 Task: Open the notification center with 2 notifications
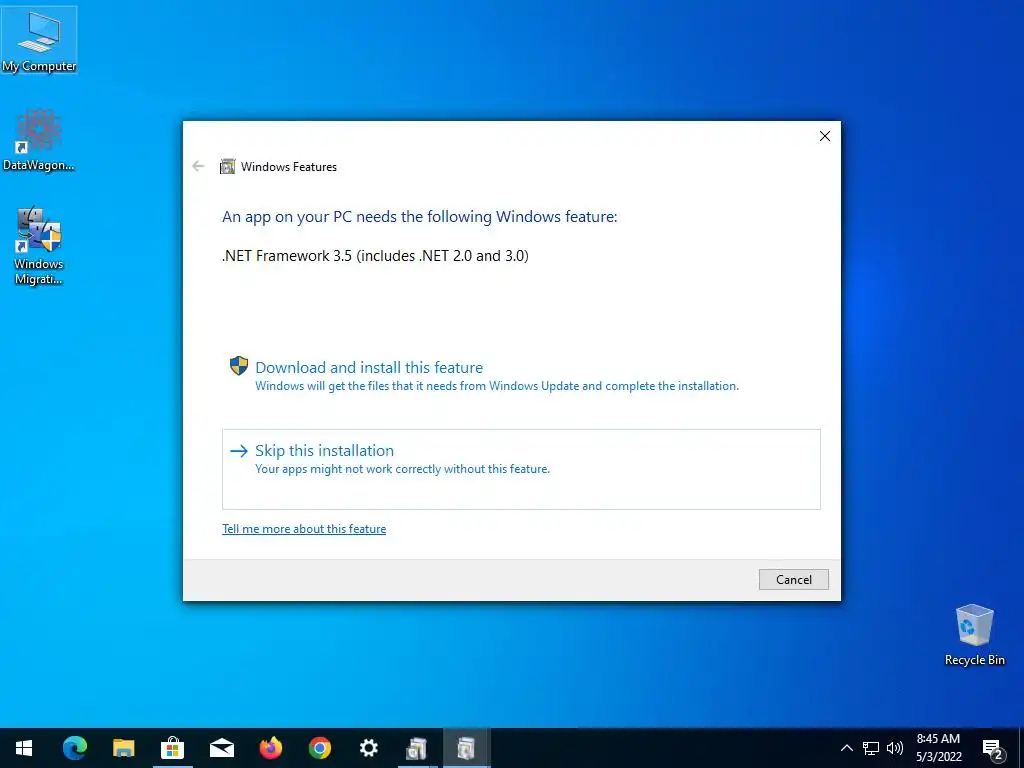click(993, 749)
